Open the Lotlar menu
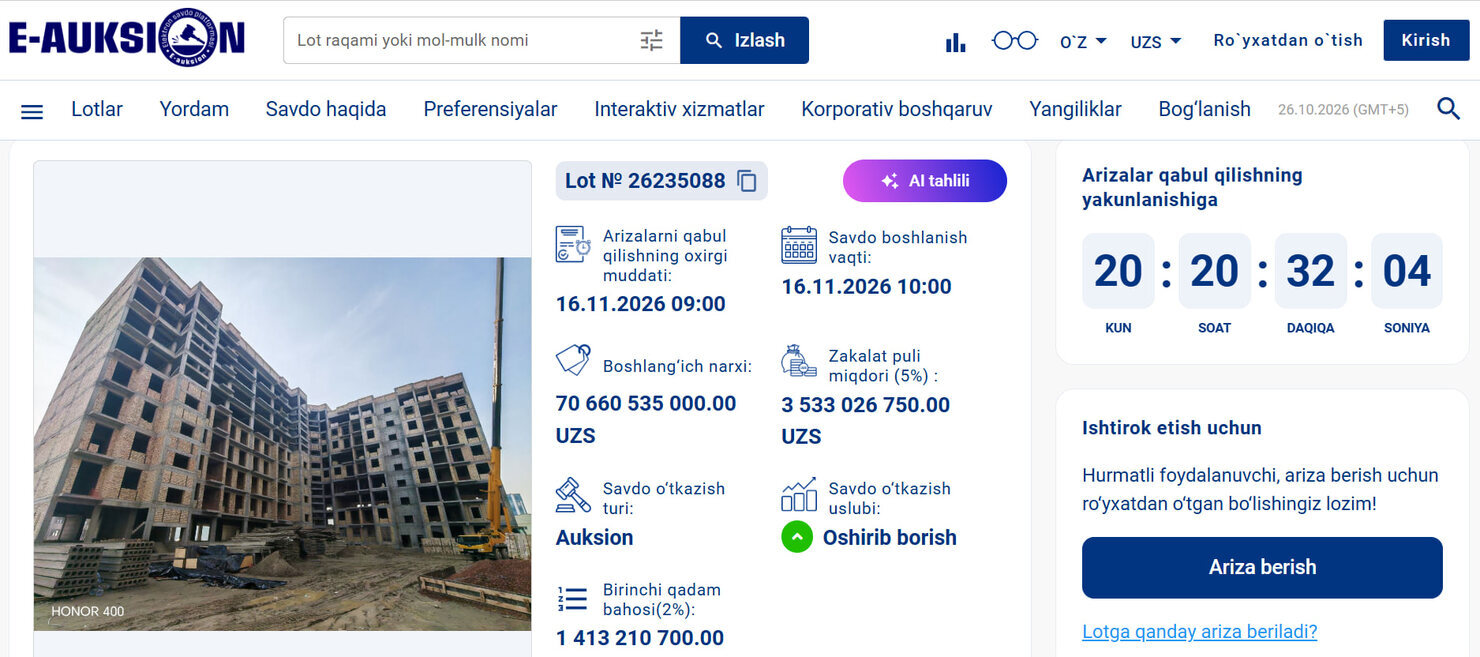1480x657 pixels. (x=97, y=109)
